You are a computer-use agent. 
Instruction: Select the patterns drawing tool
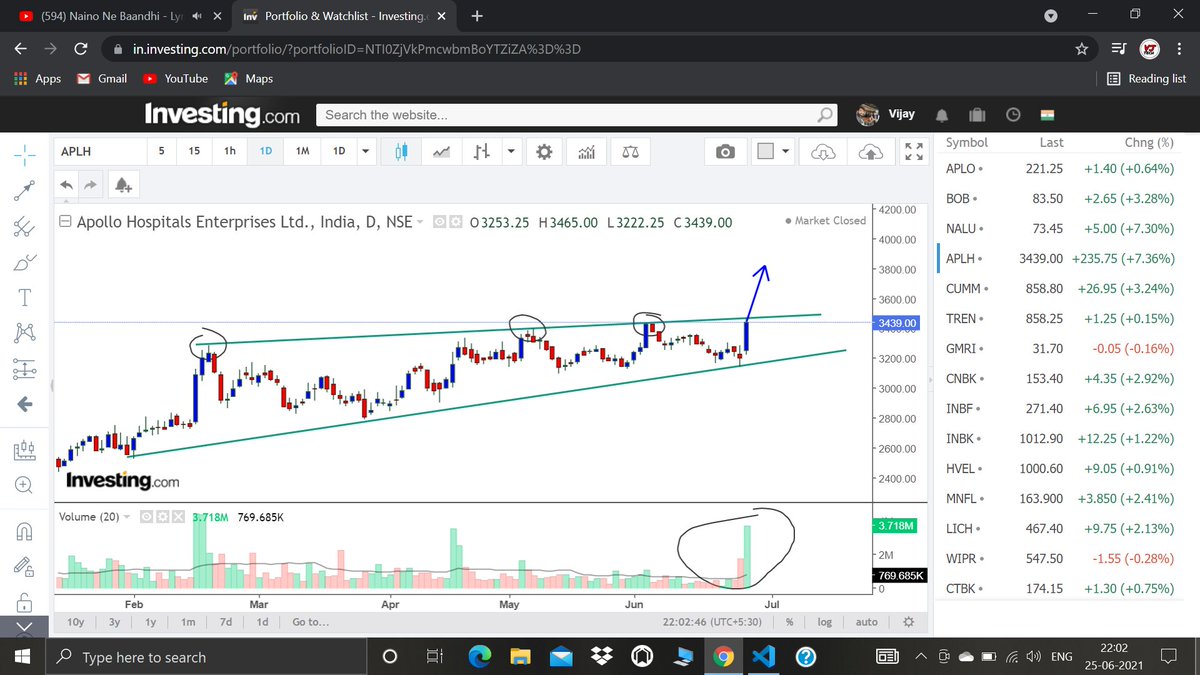pyautogui.click(x=25, y=333)
